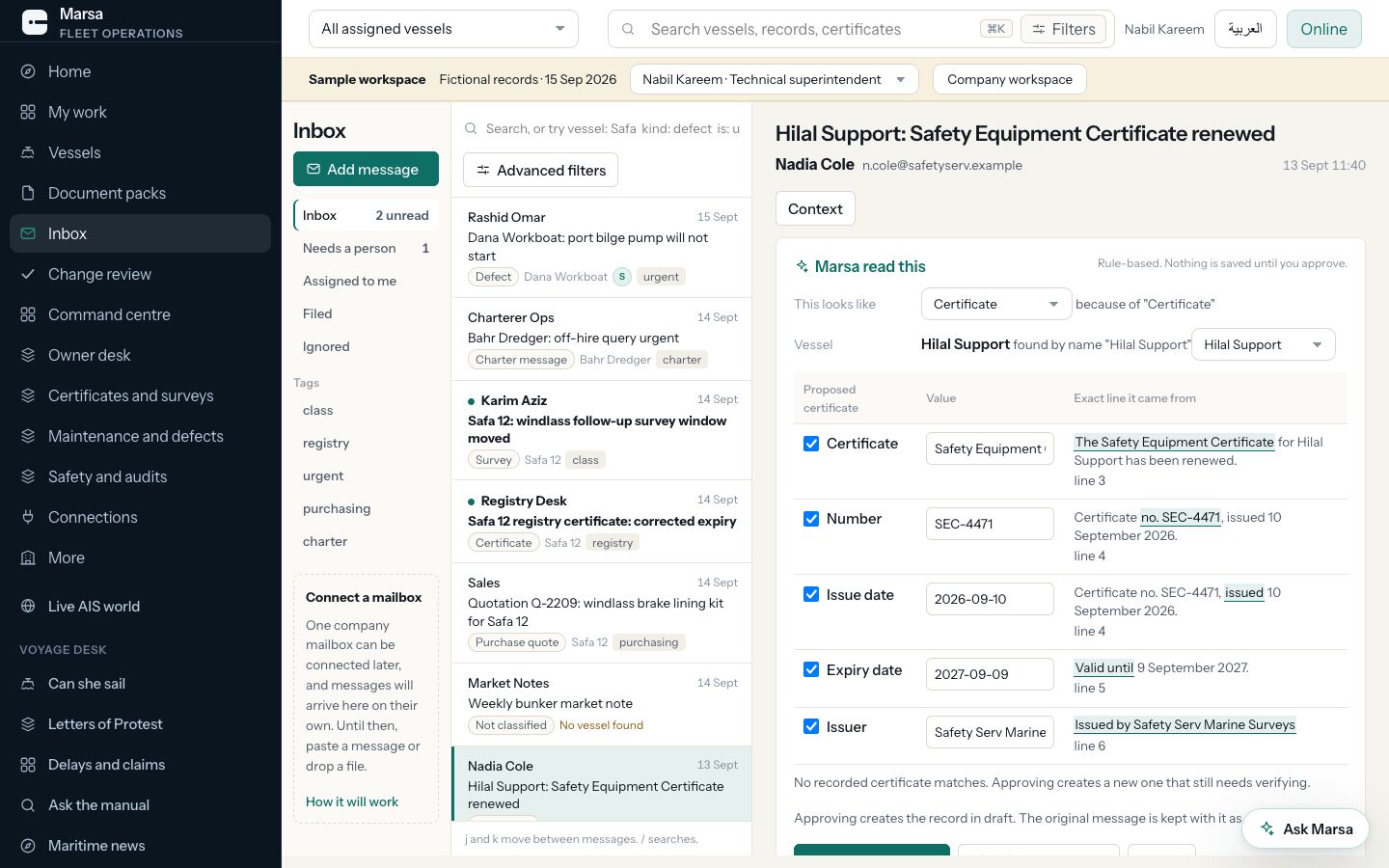Screen dimensions: 1389x868
Task: Open Rashid Omar bilge pump message
Action: [602, 247]
